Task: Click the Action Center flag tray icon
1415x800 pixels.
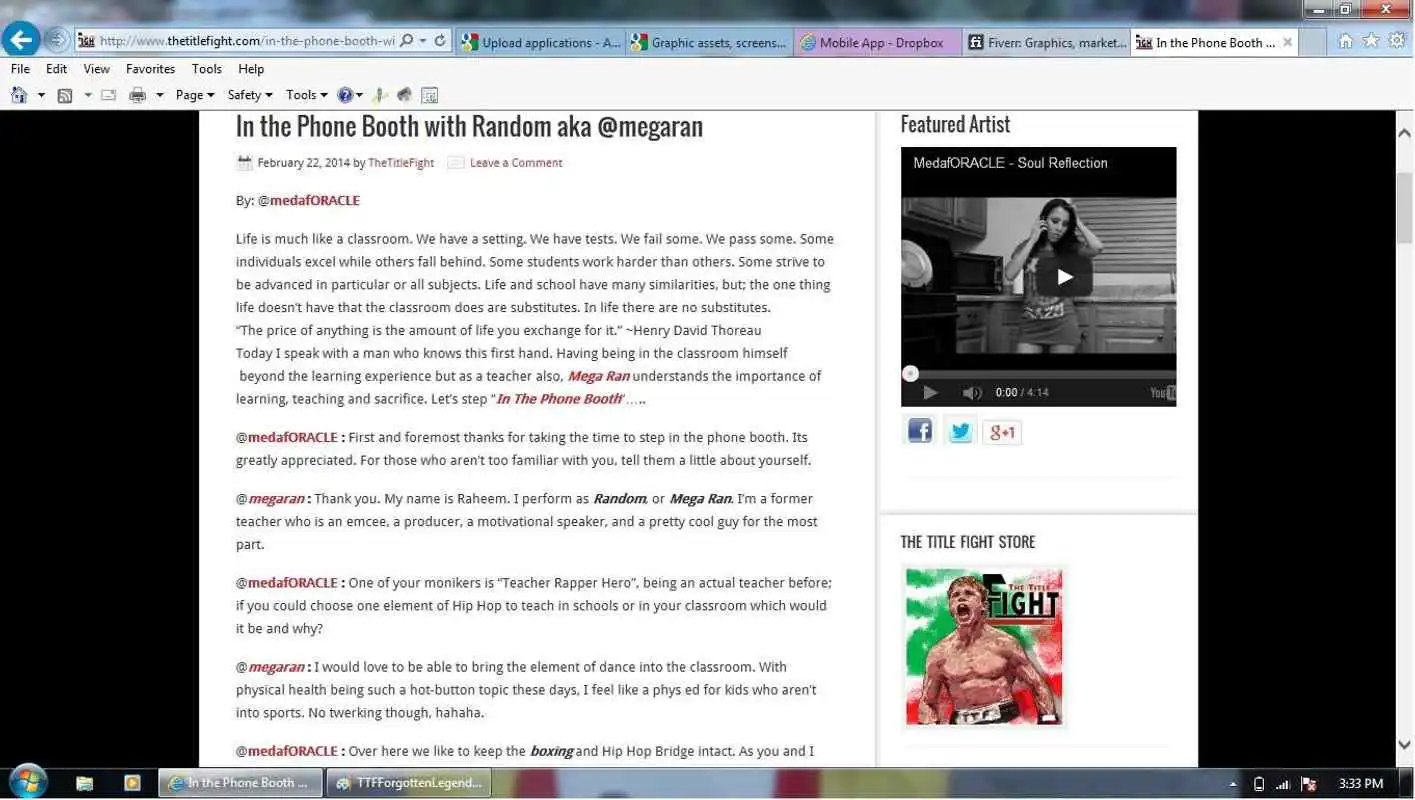Action: (x=1308, y=784)
